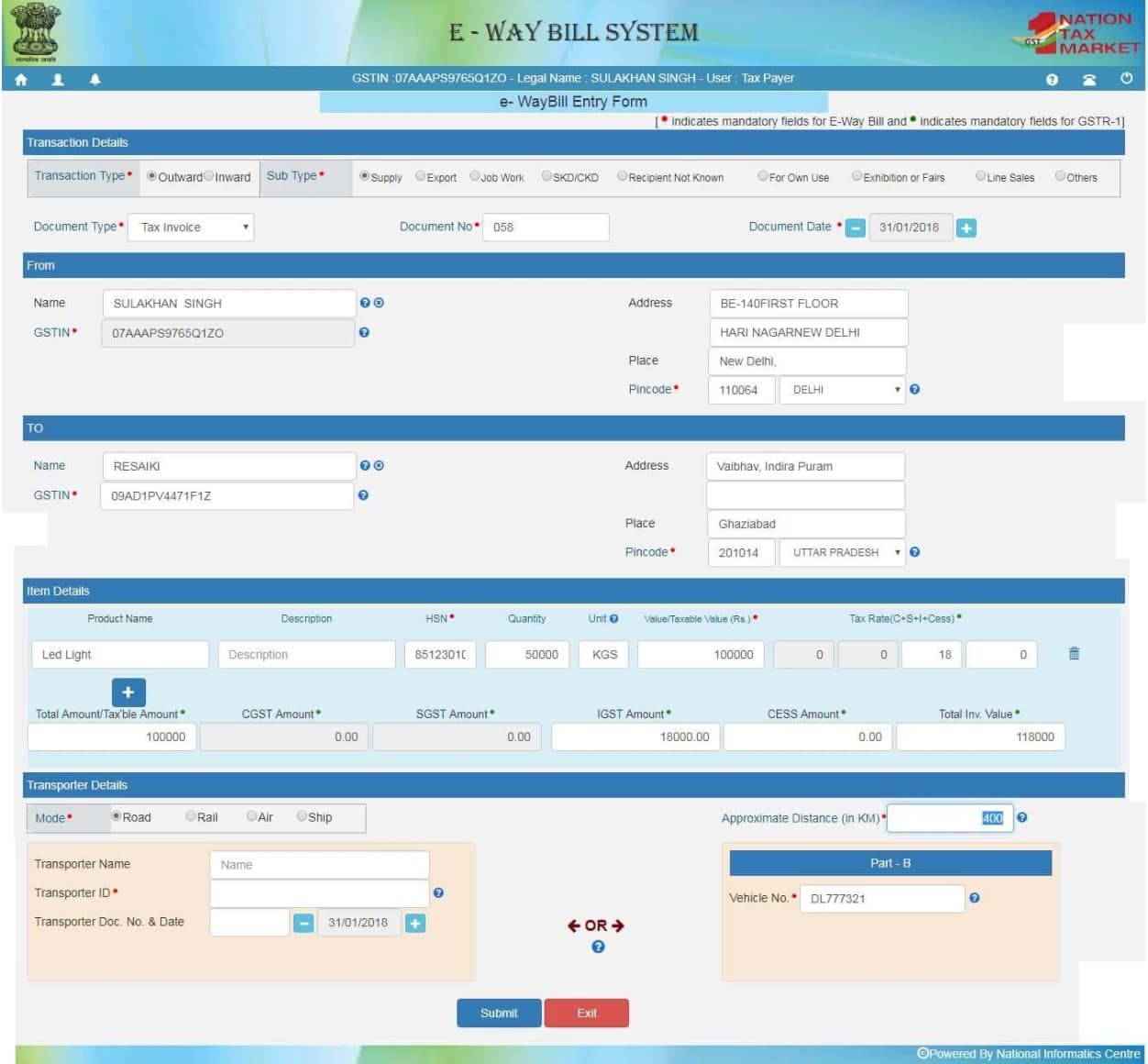The width and height of the screenshot is (1148, 1064).
Task: Decrease Transporter Doc date with minus button
Action: pos(304,923)
